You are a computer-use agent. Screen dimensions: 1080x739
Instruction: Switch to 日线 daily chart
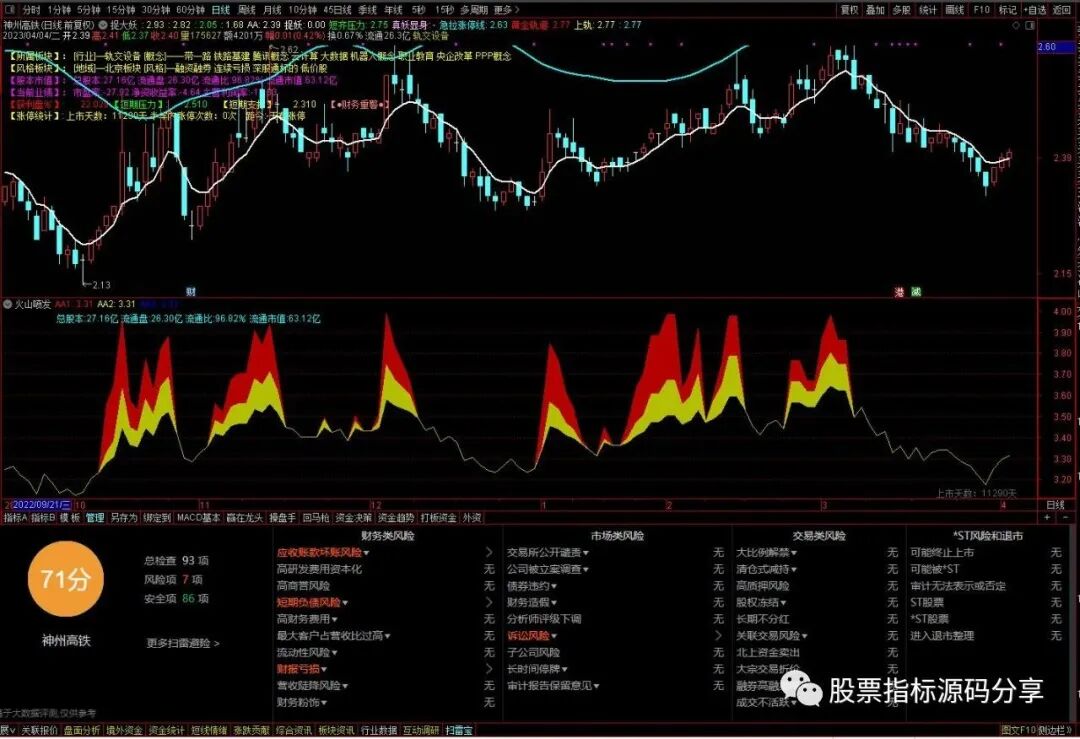(x=220, y=10)
